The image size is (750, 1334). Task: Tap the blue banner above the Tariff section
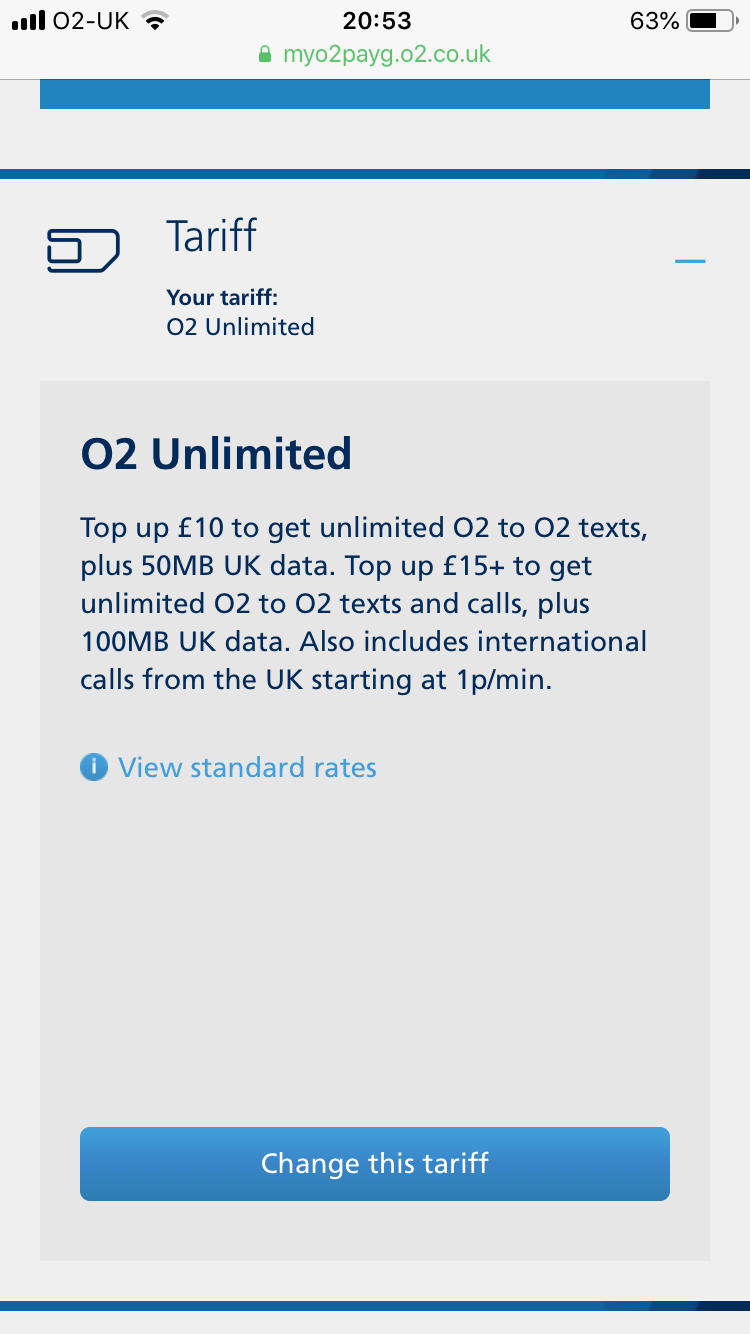tap(375, 94)
